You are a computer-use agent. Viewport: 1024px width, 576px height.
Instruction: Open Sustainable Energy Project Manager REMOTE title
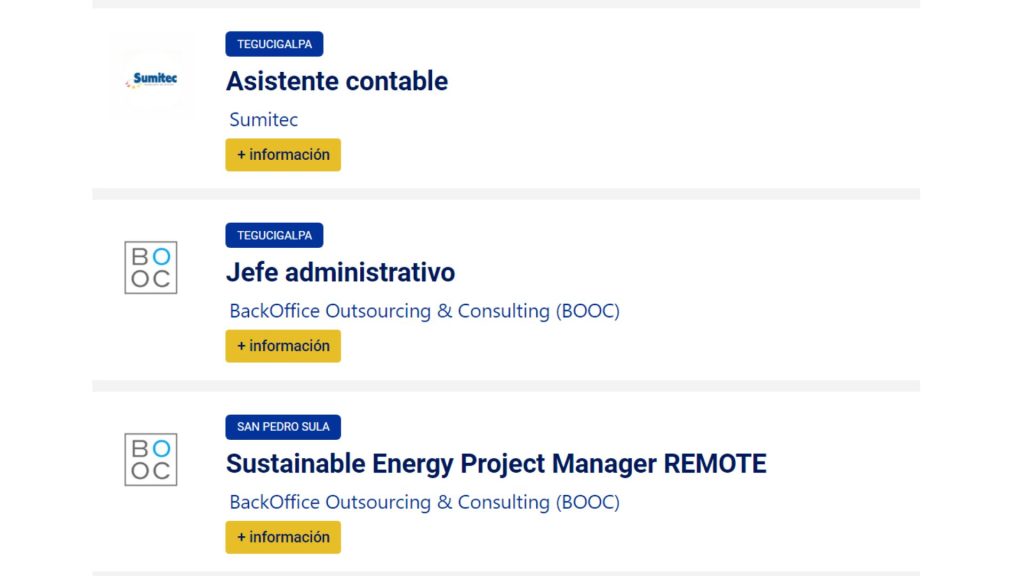pyautogui.click(x=496, y=464)
